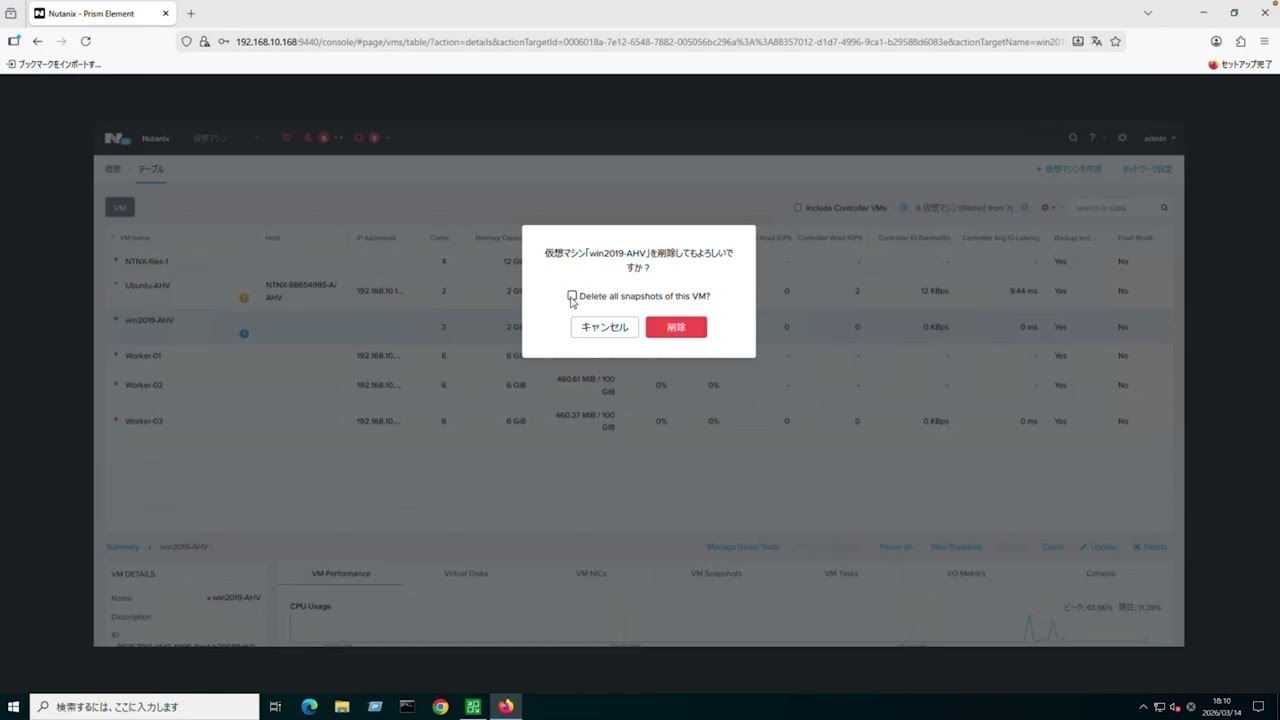
Task: Open the ネットワーク設定 link
Action: pos(1147,169)
